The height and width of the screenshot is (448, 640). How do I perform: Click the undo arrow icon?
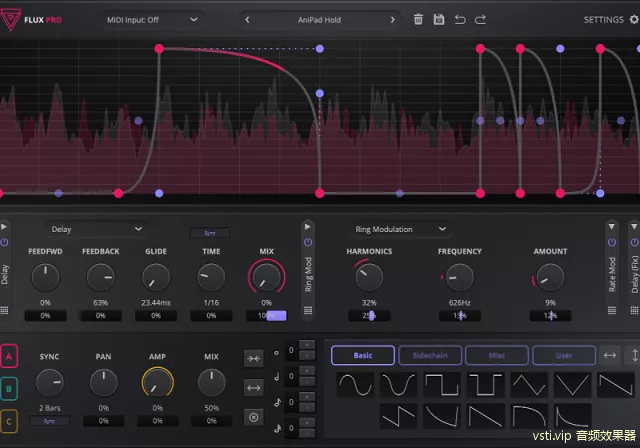[460, 19]
